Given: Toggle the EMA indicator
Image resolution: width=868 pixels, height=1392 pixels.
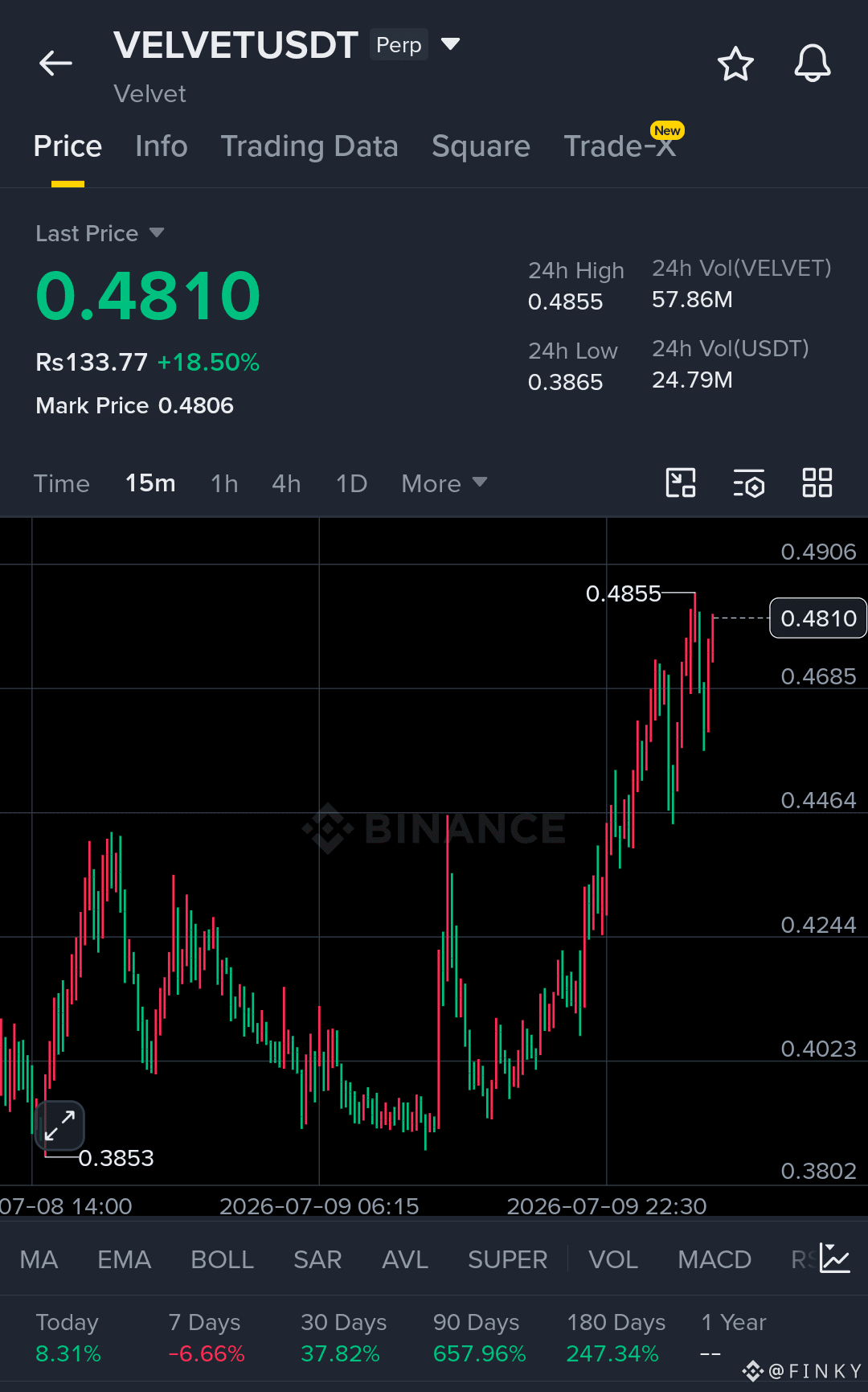Looking at the screenshot, I should click(x=124, y=1259).
